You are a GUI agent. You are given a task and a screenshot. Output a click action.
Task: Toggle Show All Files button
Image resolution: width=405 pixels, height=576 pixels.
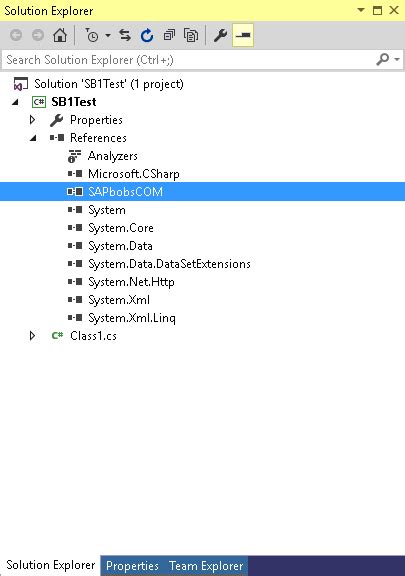pyautogui.click(x=191, y=36)
